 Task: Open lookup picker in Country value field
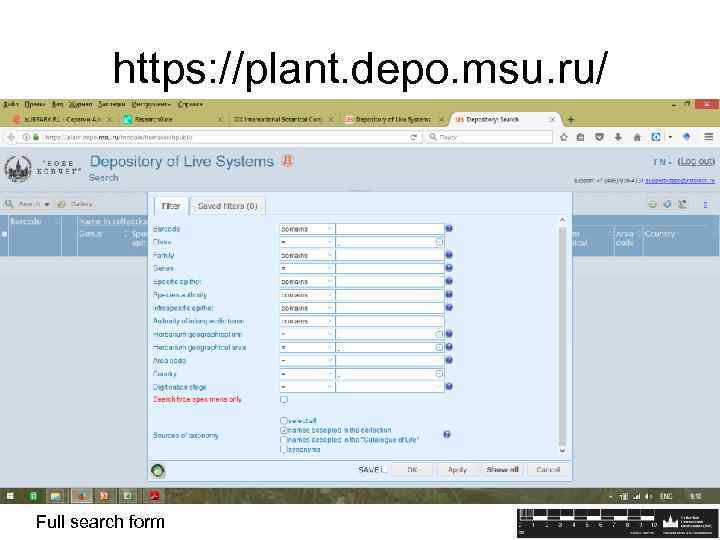(439, 374)
